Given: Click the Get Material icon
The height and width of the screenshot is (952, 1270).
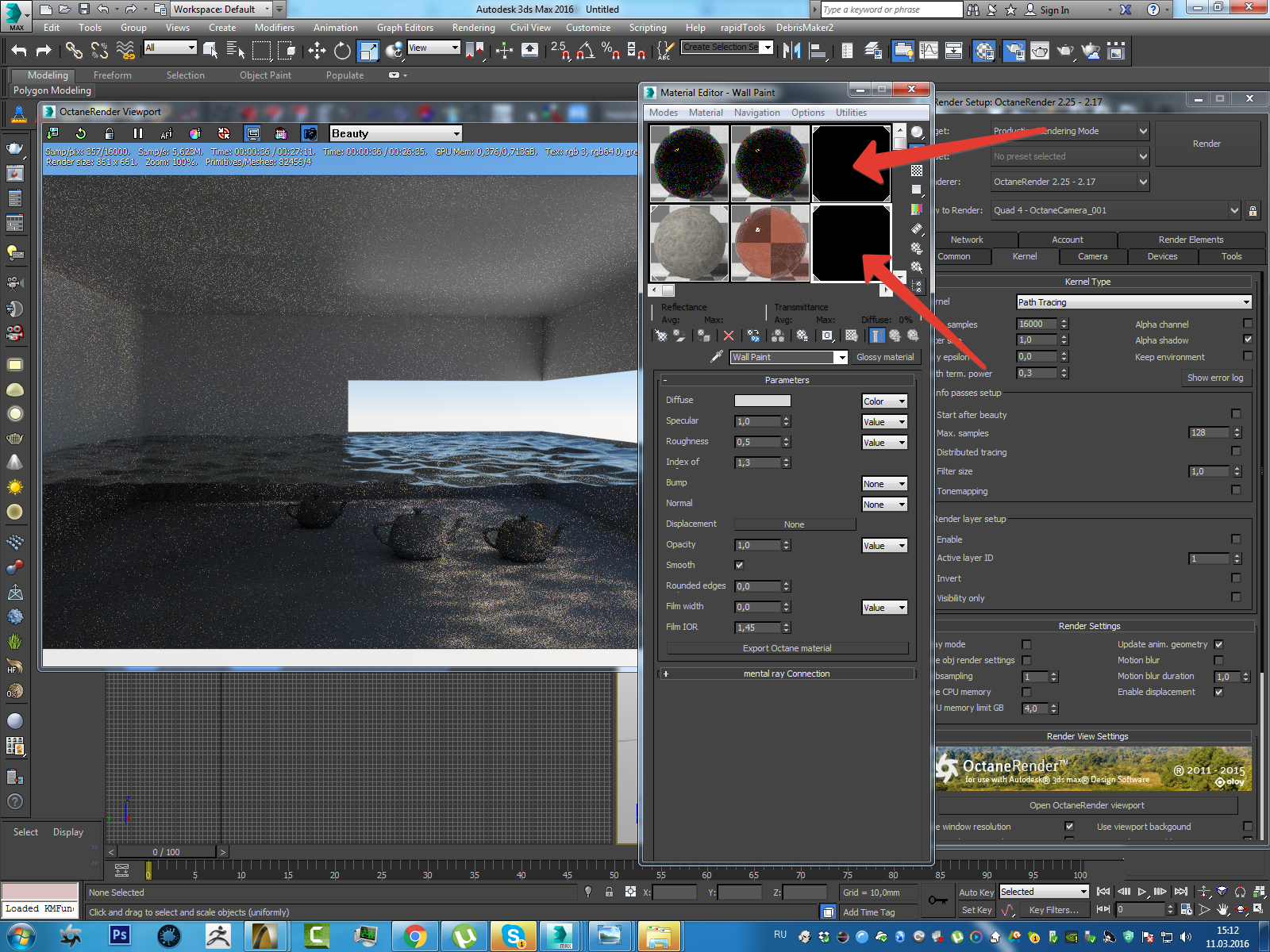Looking at the screenshot, I should (661, 336).
